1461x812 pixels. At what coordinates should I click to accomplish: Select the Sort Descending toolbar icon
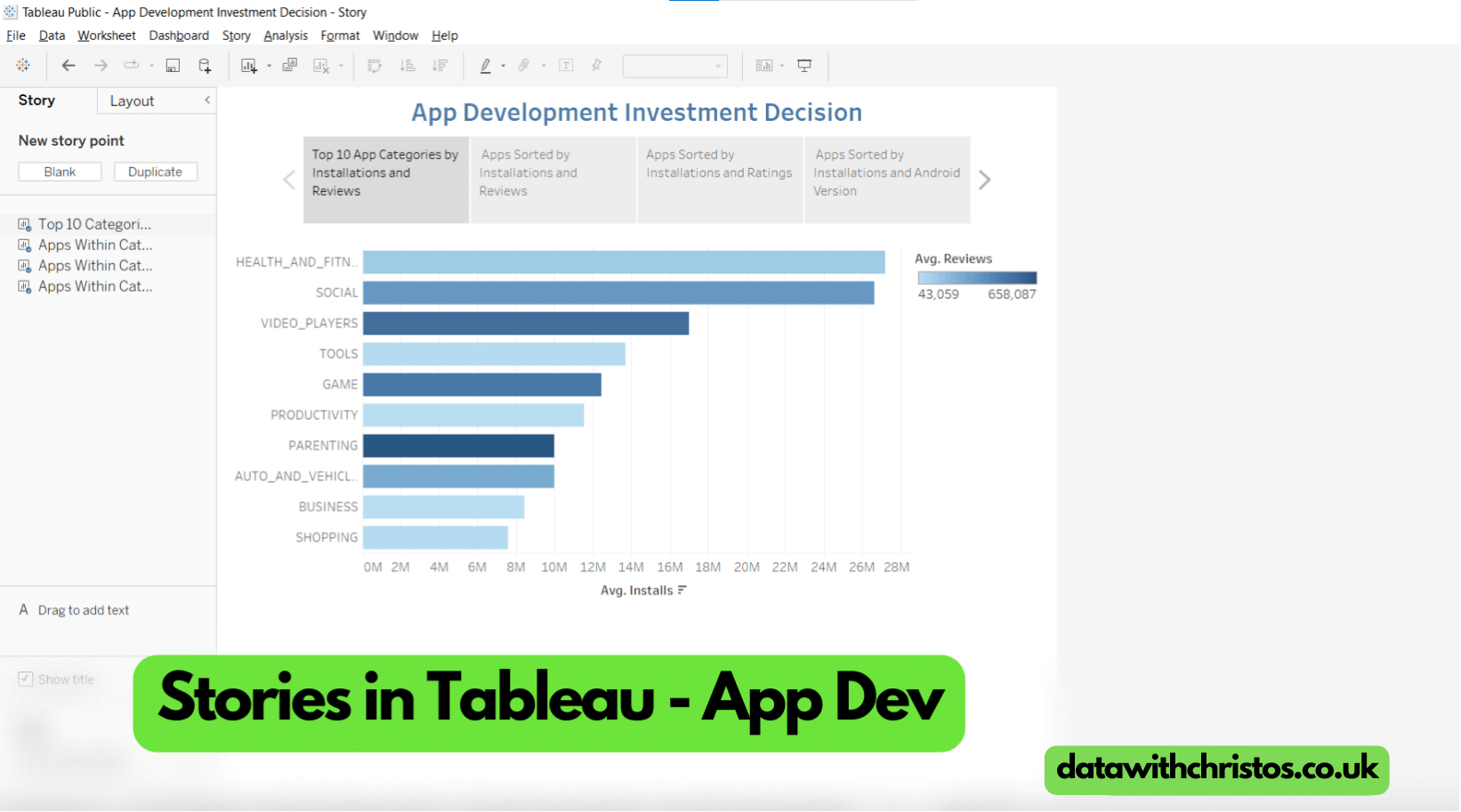click(440, 65)
